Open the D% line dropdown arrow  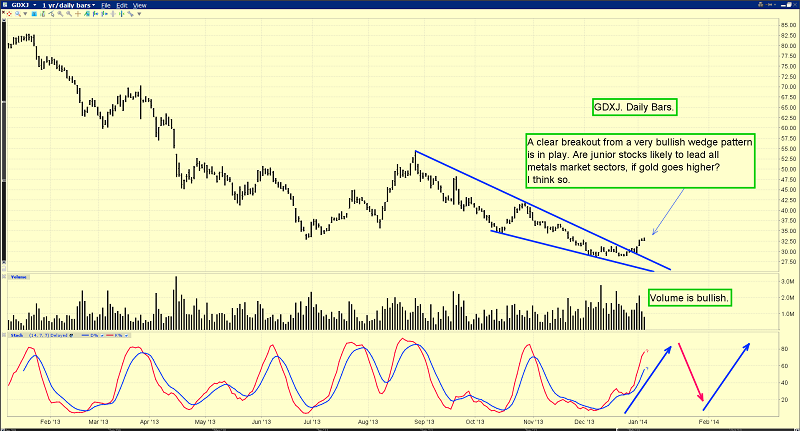(102, 335)
